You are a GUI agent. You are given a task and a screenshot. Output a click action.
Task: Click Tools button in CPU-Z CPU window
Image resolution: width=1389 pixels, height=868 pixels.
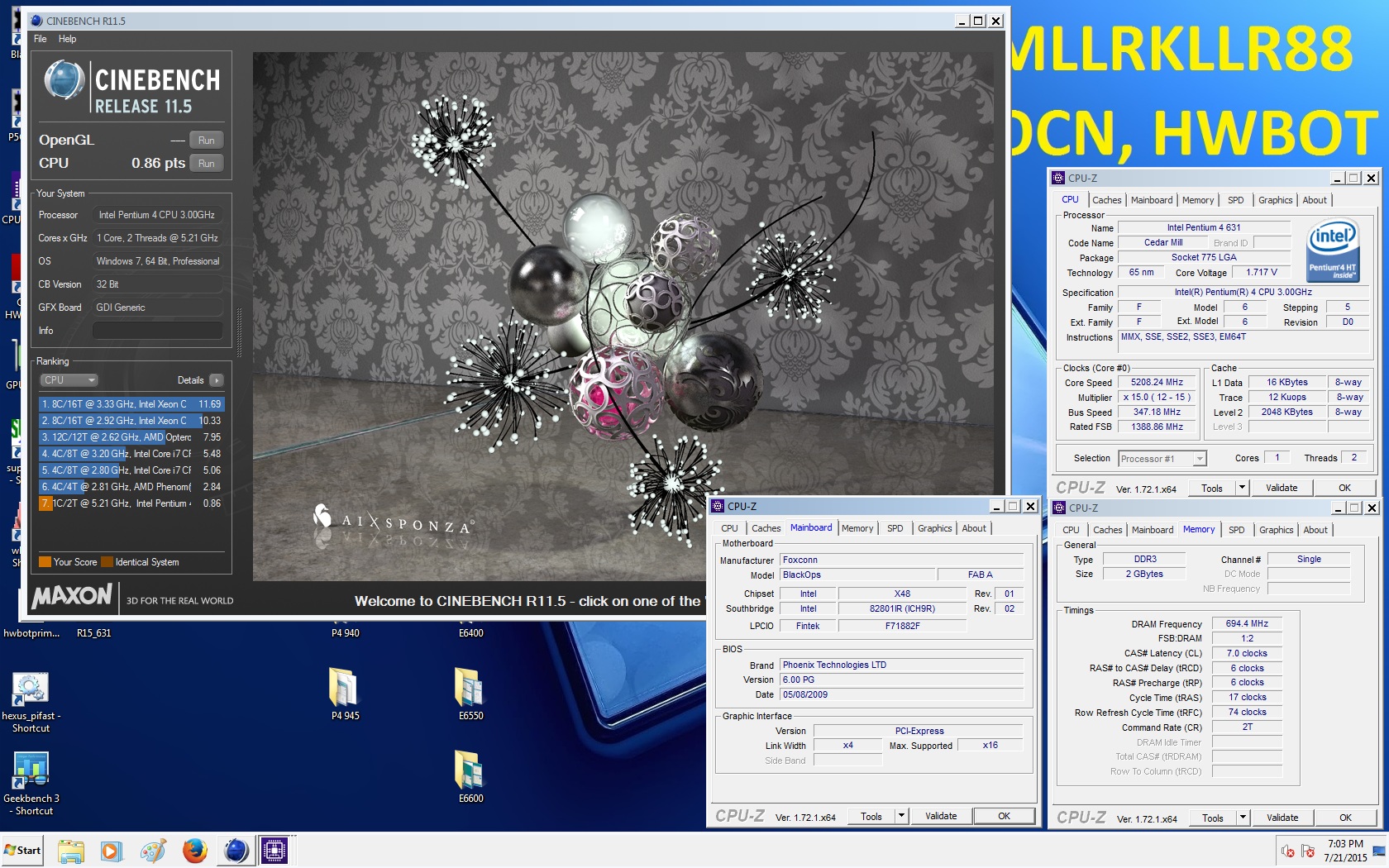pyautogui.click(x=1212, y=488)
